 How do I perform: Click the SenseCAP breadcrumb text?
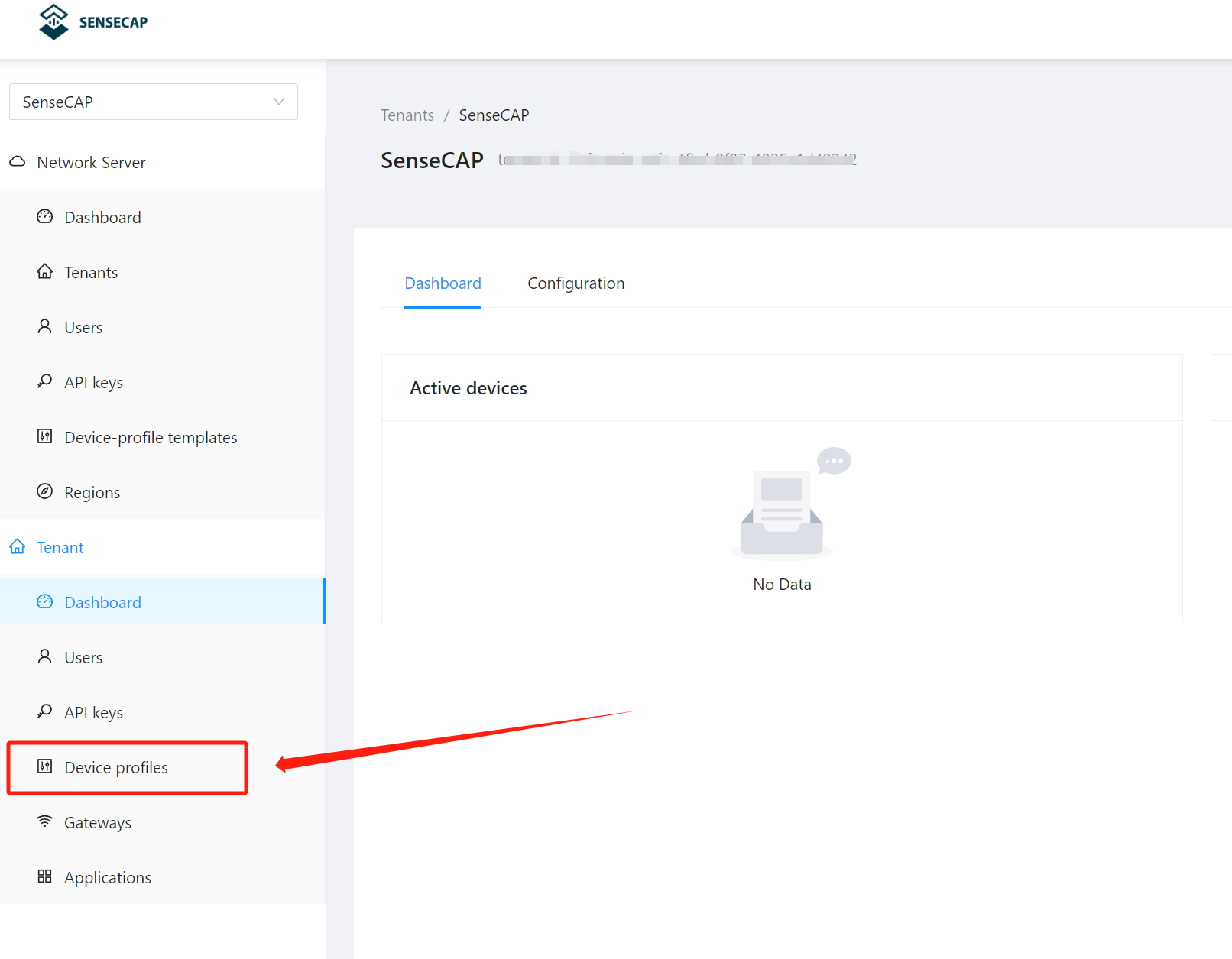[x=494, y=115]
